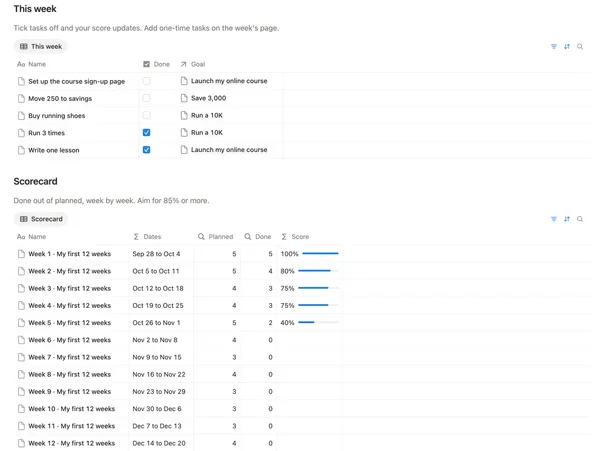This screenshot has height=451, width=600.
Task: Open Week 5 - My first 12 weeks page
Action: coord(70,322)
